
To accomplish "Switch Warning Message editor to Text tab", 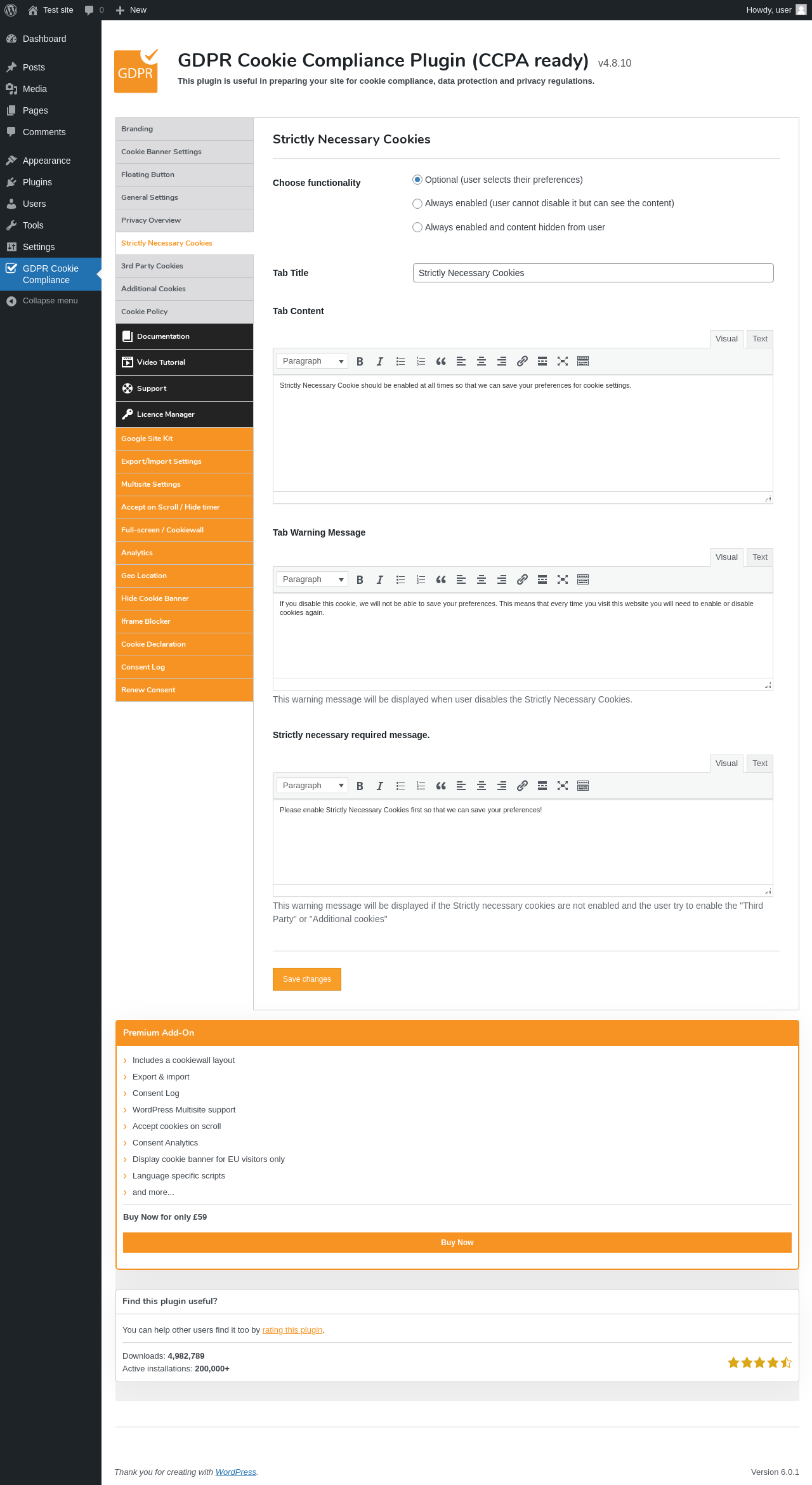I will pos(760,557).
